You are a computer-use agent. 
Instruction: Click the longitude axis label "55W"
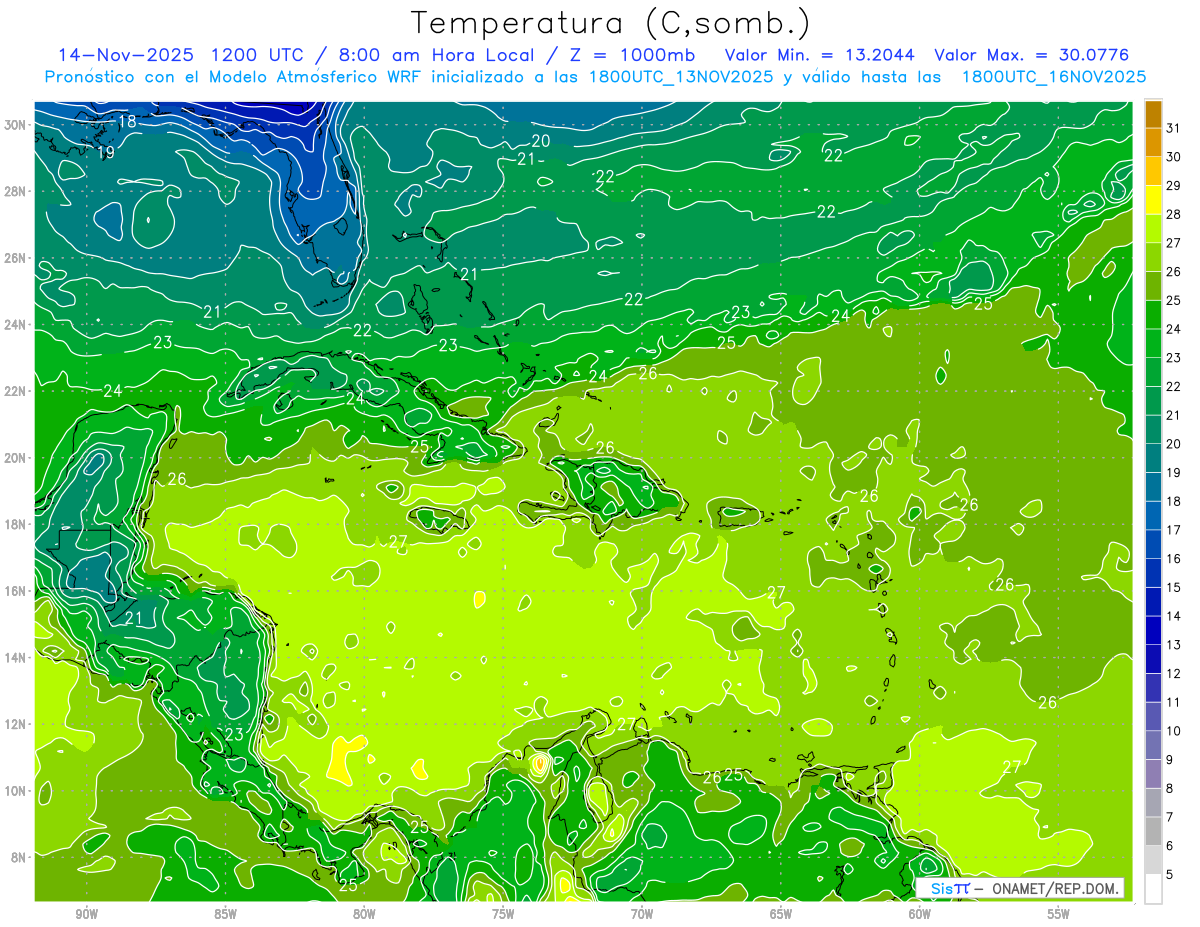coord(1058,915)
